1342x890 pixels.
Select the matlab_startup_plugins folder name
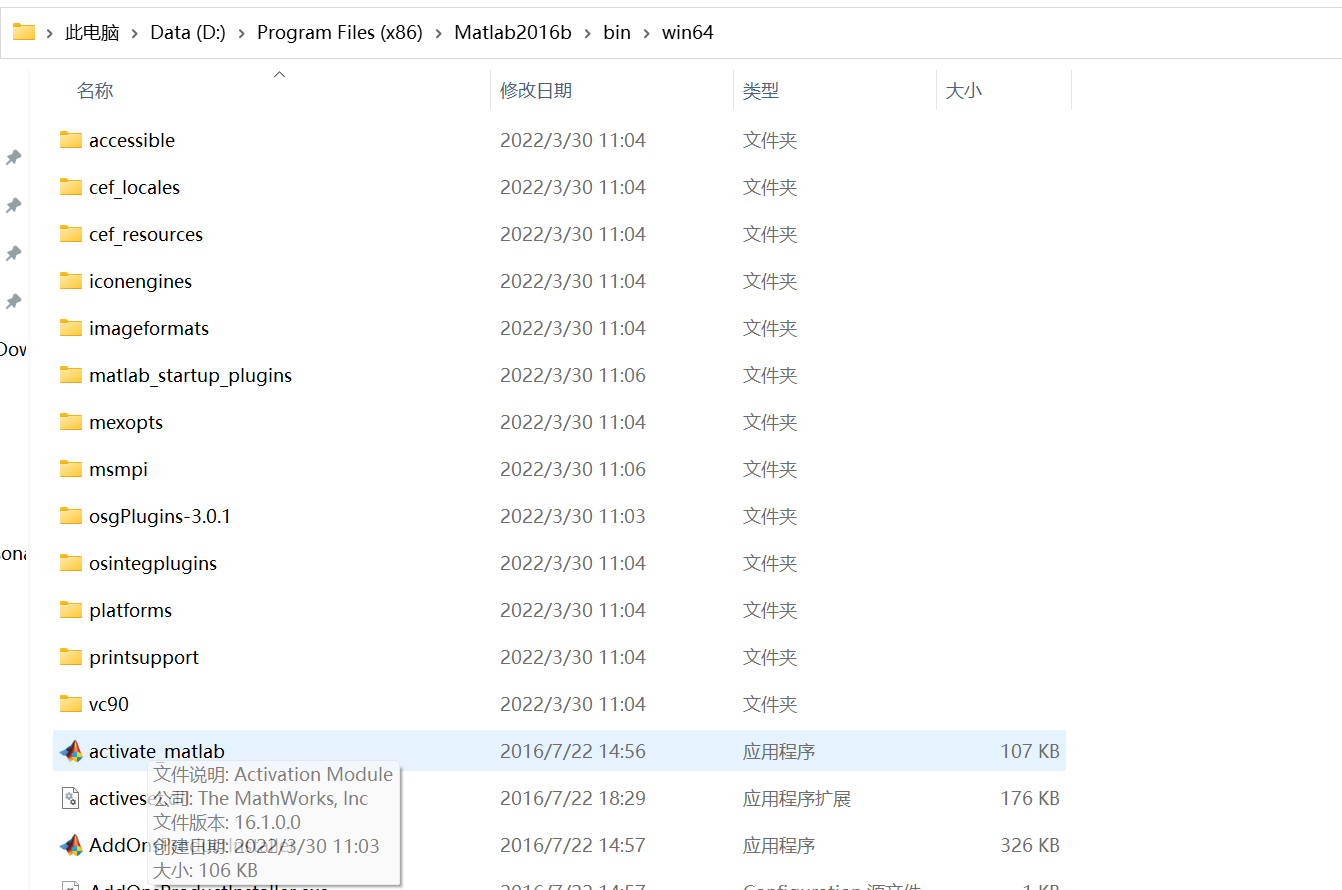click(191, 375)
